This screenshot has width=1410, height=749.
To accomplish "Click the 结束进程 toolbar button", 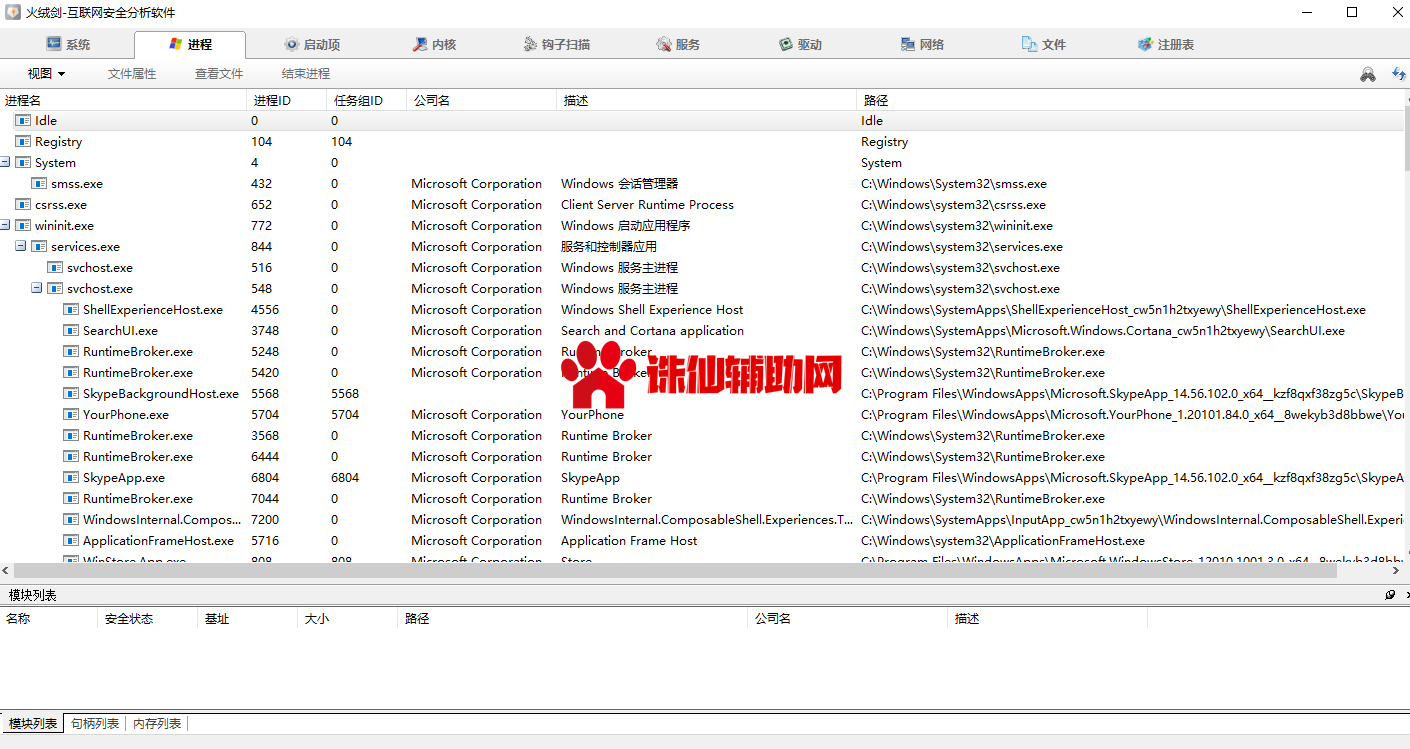I will pyautogui.click(x=306, y=74).
